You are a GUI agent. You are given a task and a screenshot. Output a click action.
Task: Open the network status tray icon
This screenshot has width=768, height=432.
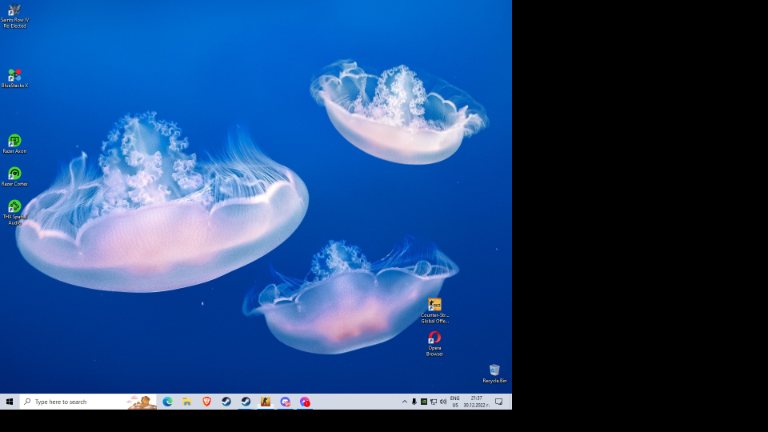[x=433, y=401]
